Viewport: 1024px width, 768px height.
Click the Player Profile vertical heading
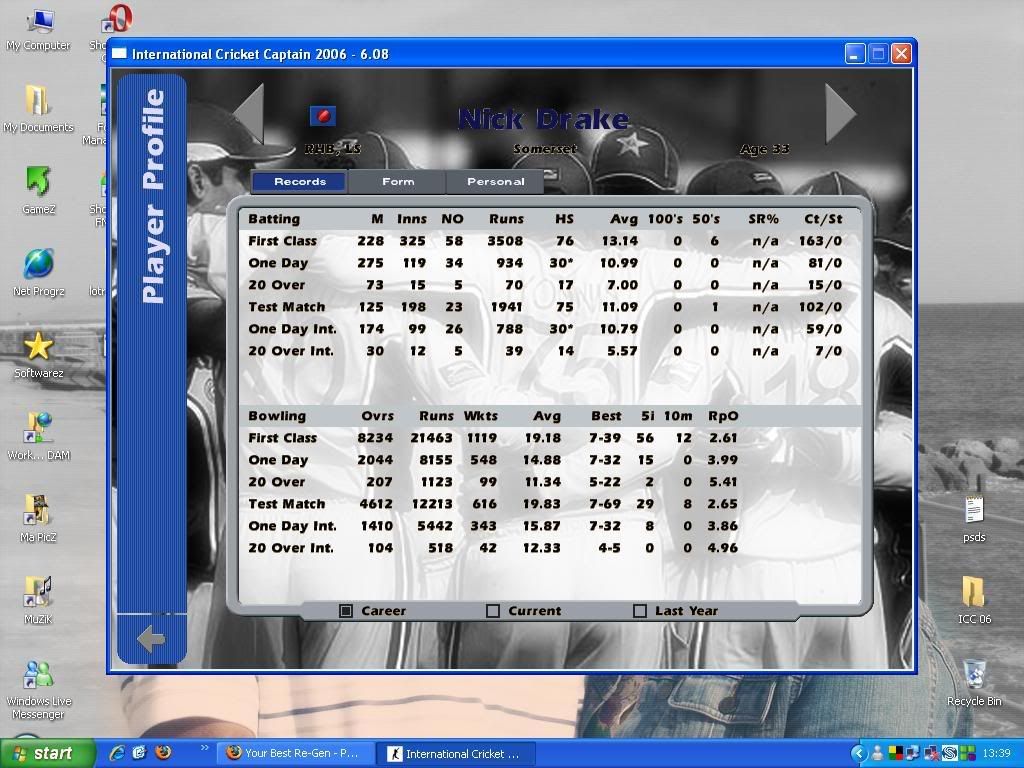click(153, 196)
